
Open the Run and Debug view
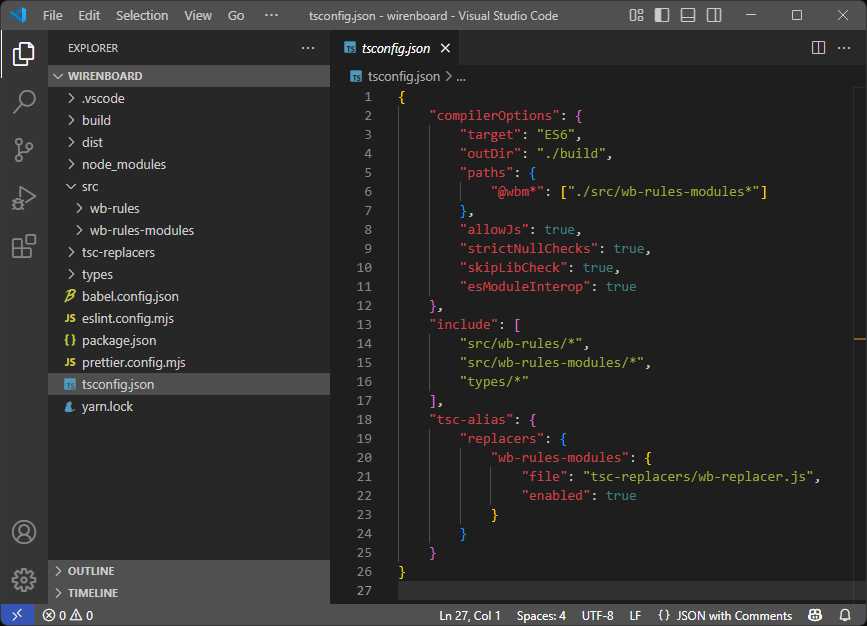pos(24,194)
